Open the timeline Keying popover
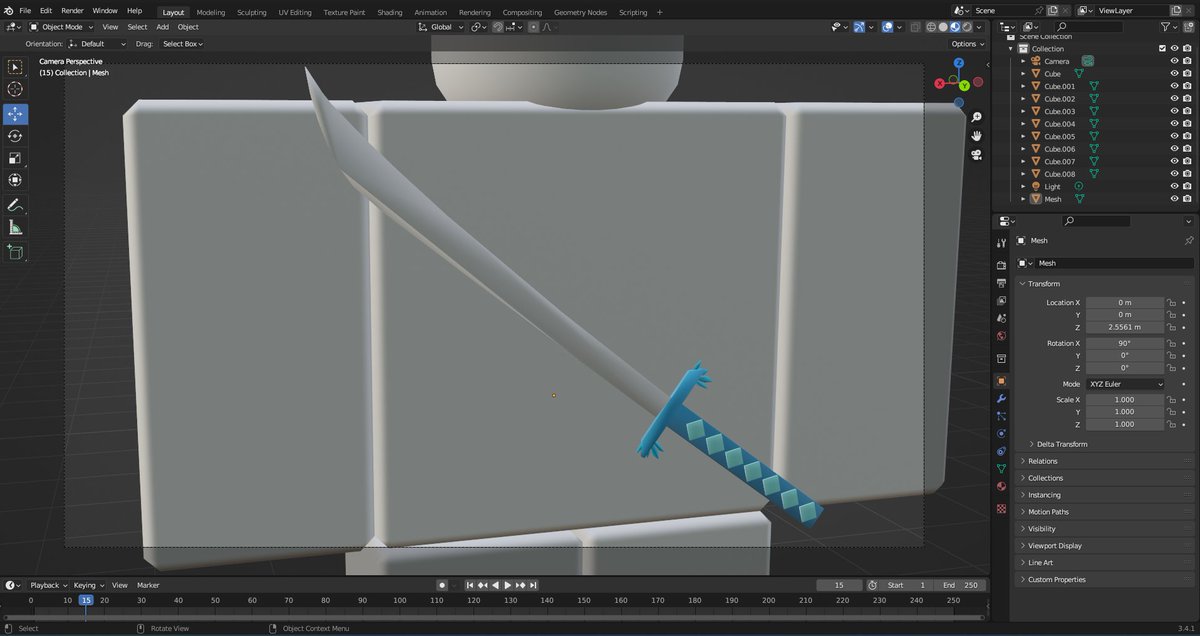 (x=87, y=585)
